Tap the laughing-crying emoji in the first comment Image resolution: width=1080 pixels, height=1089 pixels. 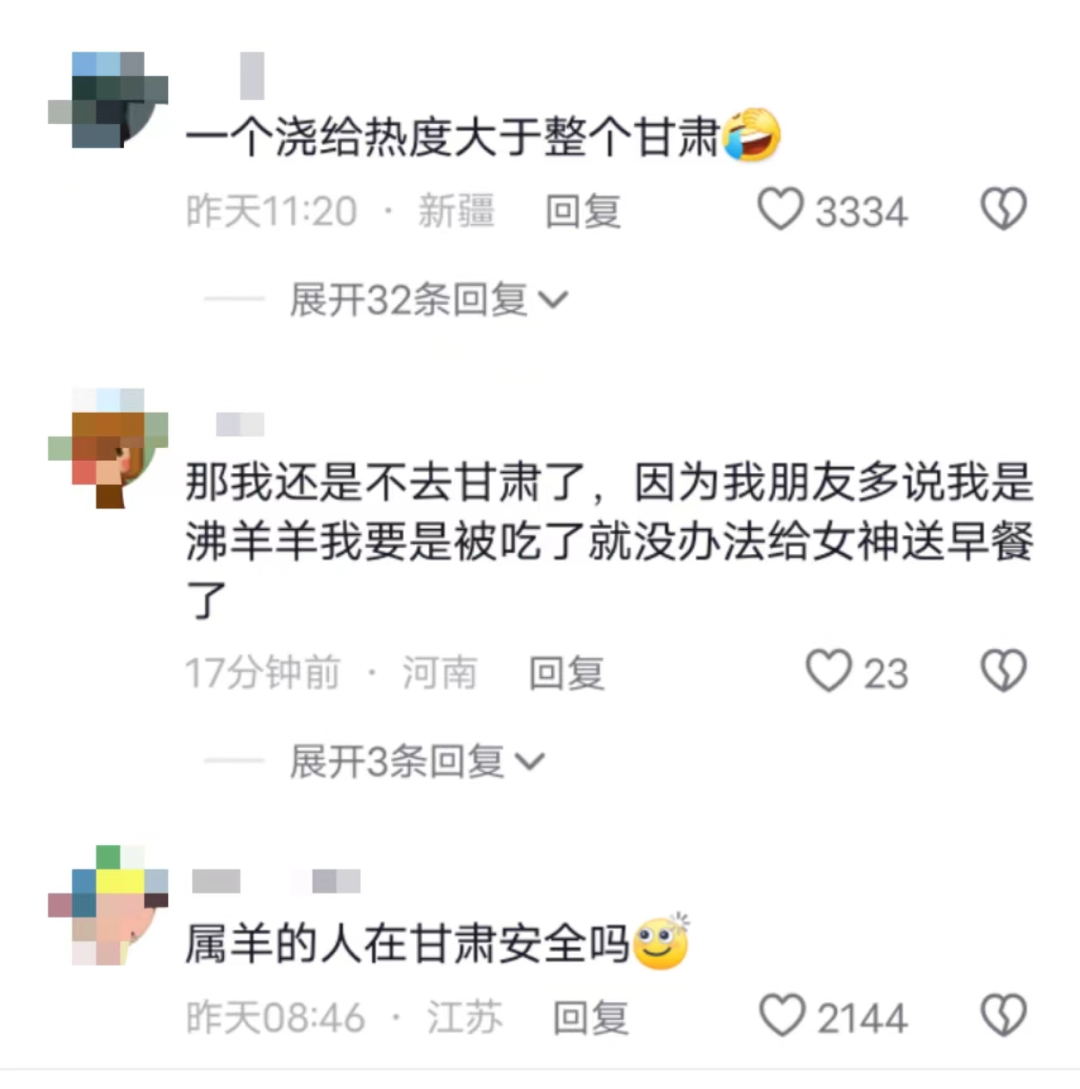coord(751,135)
